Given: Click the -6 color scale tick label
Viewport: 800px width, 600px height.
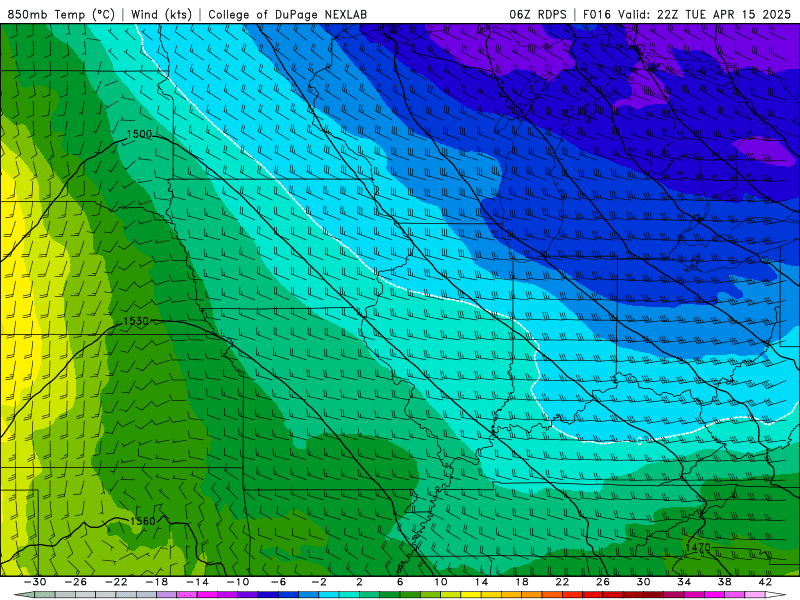Looking at the screenshot, I should point(279,582).
